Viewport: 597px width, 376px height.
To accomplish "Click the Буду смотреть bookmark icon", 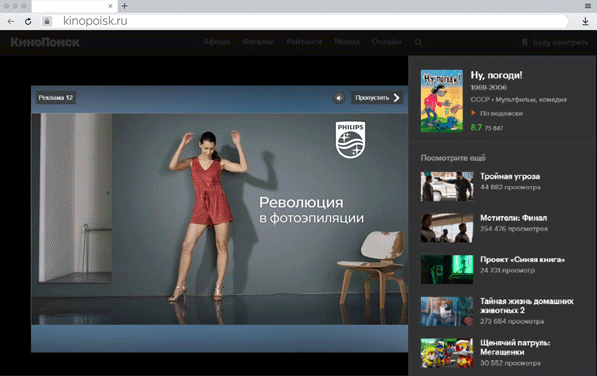I will point(525,42).
